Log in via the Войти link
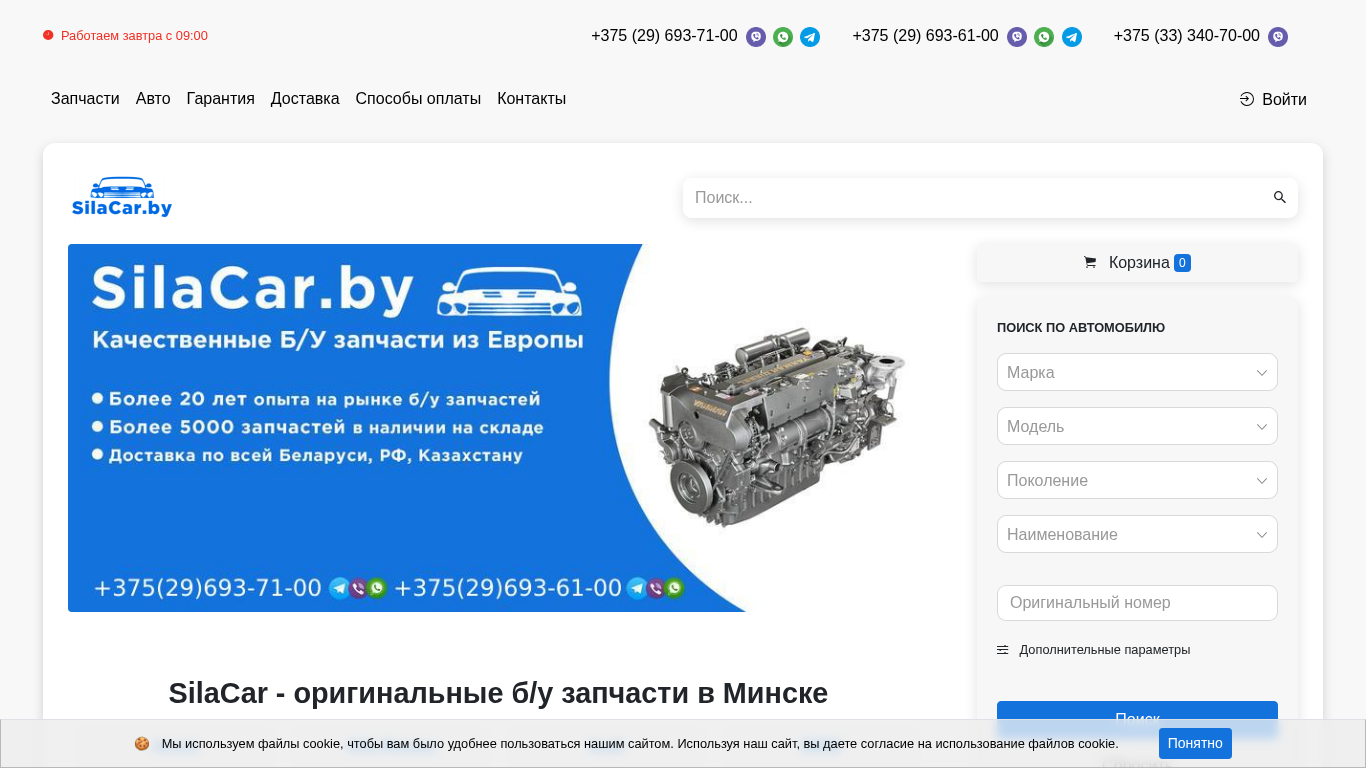This screenshot has width=1366, height=768. click(x=1273, y=99)
